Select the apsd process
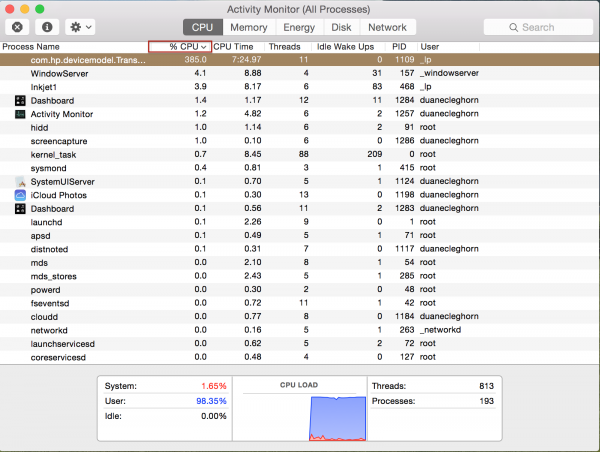The height and width of the screenshot is (452, 600). [41, 236]
